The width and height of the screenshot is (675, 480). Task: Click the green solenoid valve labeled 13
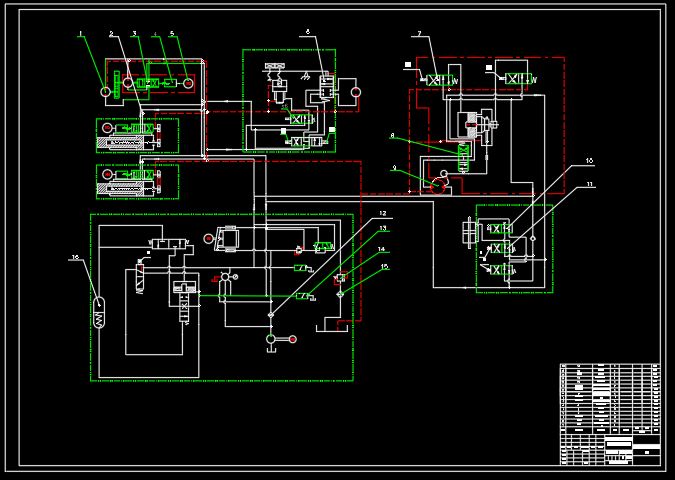305,296
